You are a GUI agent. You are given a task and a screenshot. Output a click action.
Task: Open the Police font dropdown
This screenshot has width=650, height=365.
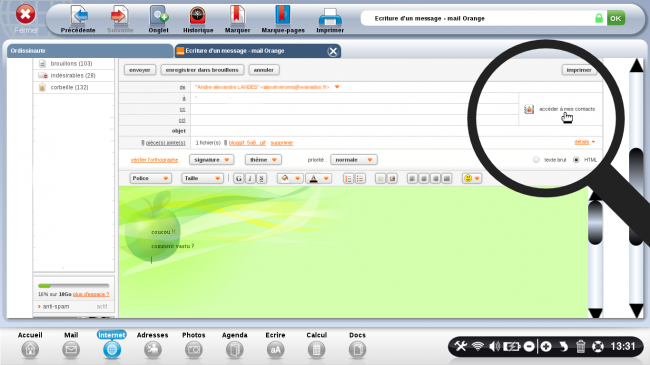[150, 178]
